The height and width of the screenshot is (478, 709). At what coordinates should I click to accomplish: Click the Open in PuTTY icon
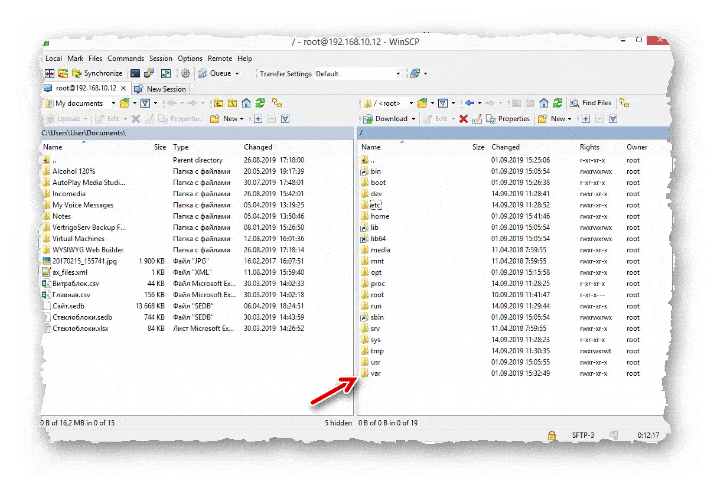pyautogui.click(x=149, y=73)
